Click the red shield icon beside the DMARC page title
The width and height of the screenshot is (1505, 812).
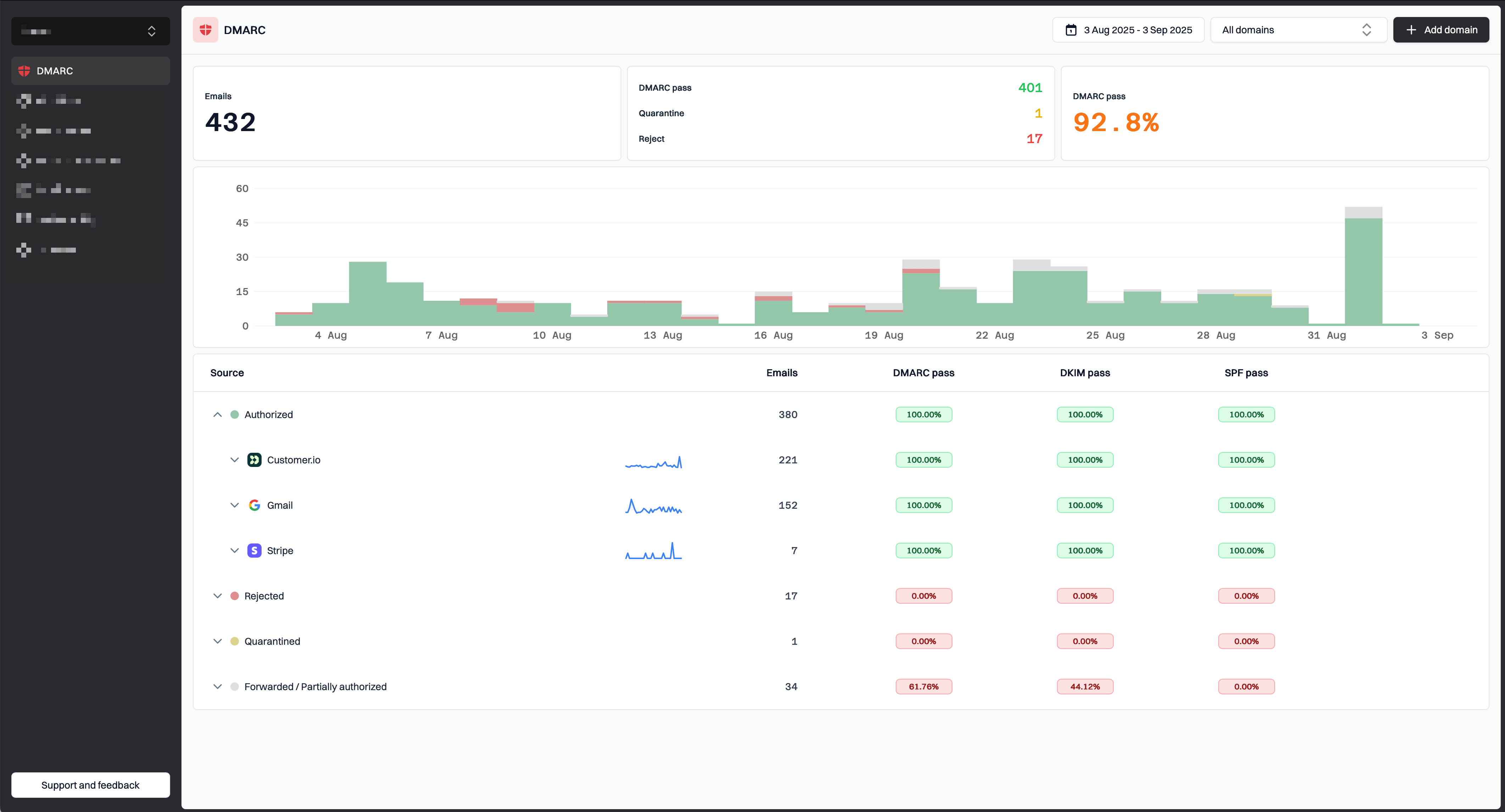[x=205, y=30]
